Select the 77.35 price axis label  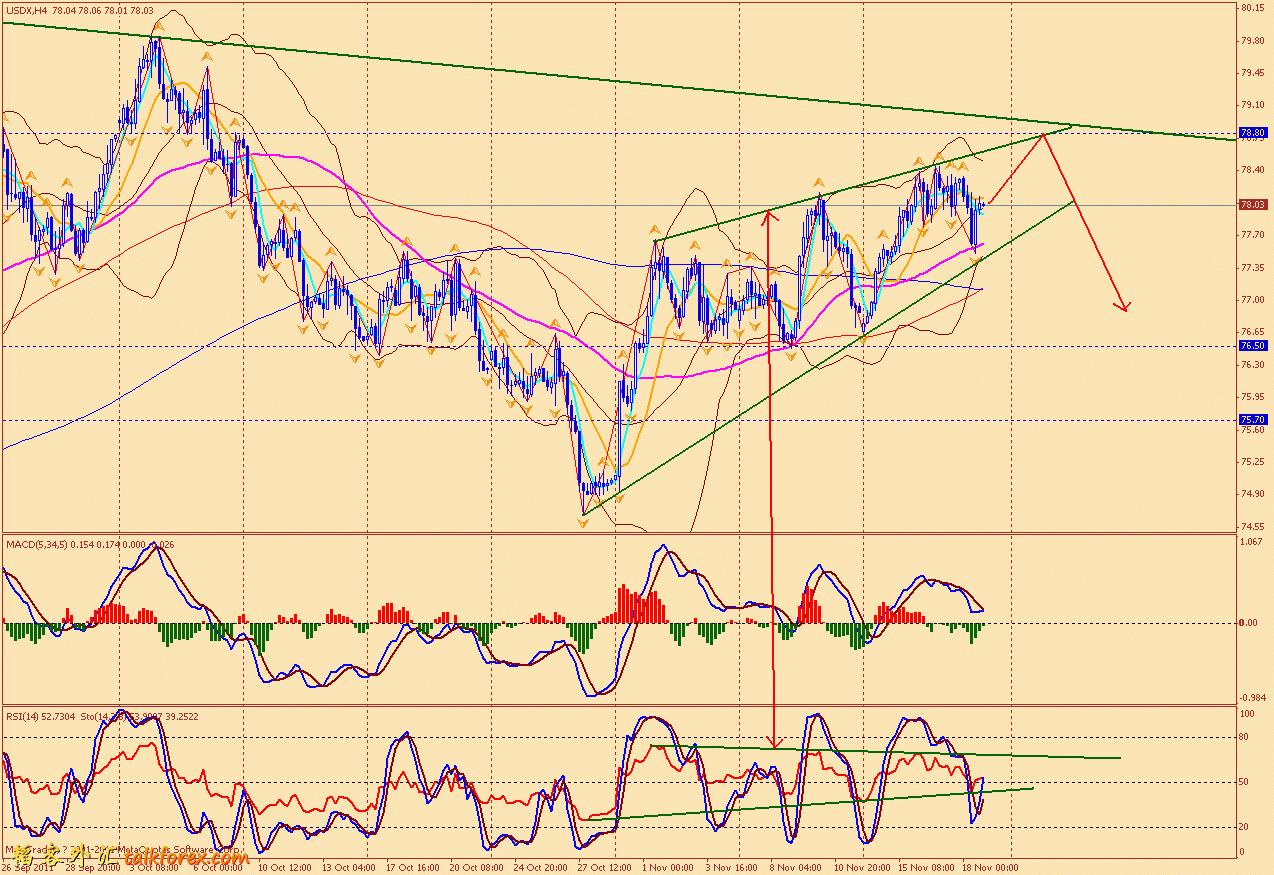[x=1253, y=268]
